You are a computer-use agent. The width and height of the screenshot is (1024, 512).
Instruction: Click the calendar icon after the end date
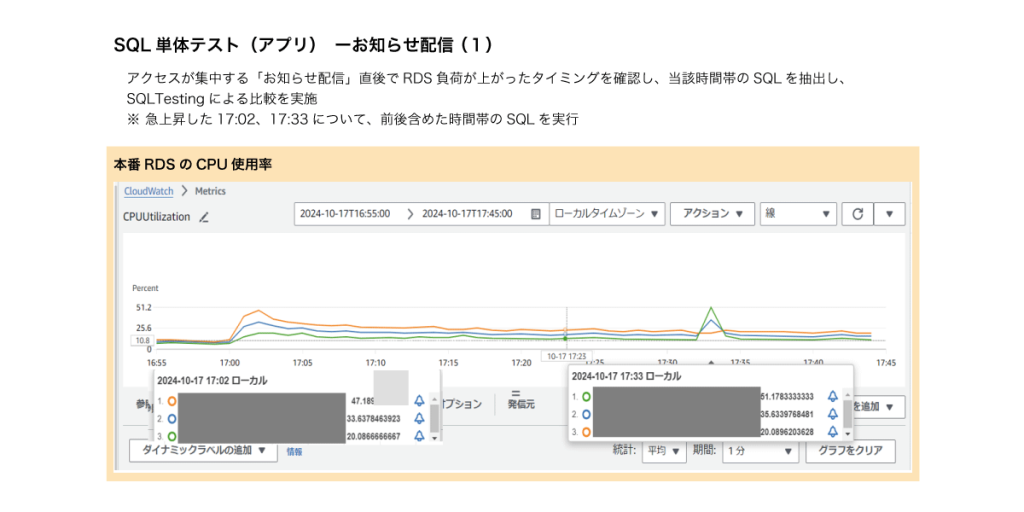(x=536, y=214)
